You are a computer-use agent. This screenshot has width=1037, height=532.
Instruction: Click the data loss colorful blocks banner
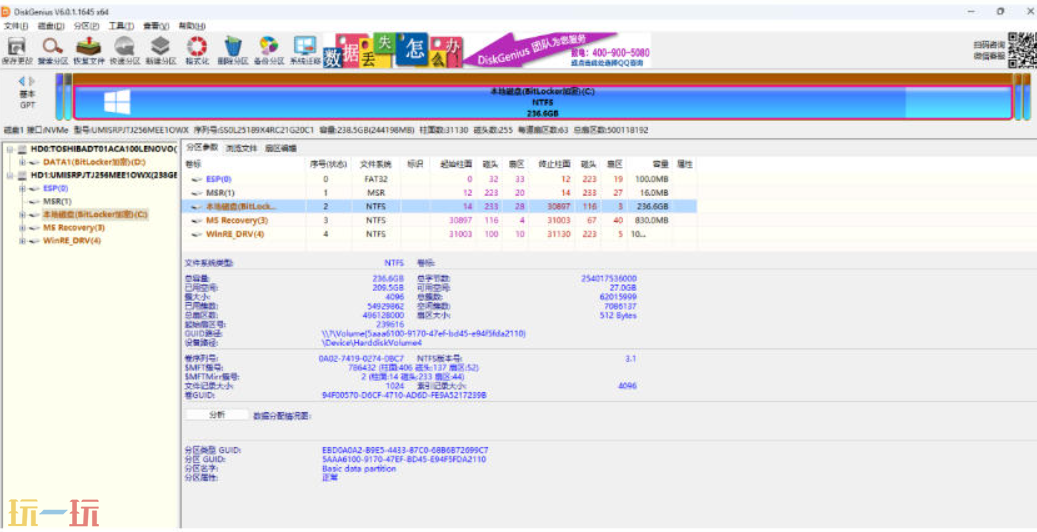(x=393, y=50)
